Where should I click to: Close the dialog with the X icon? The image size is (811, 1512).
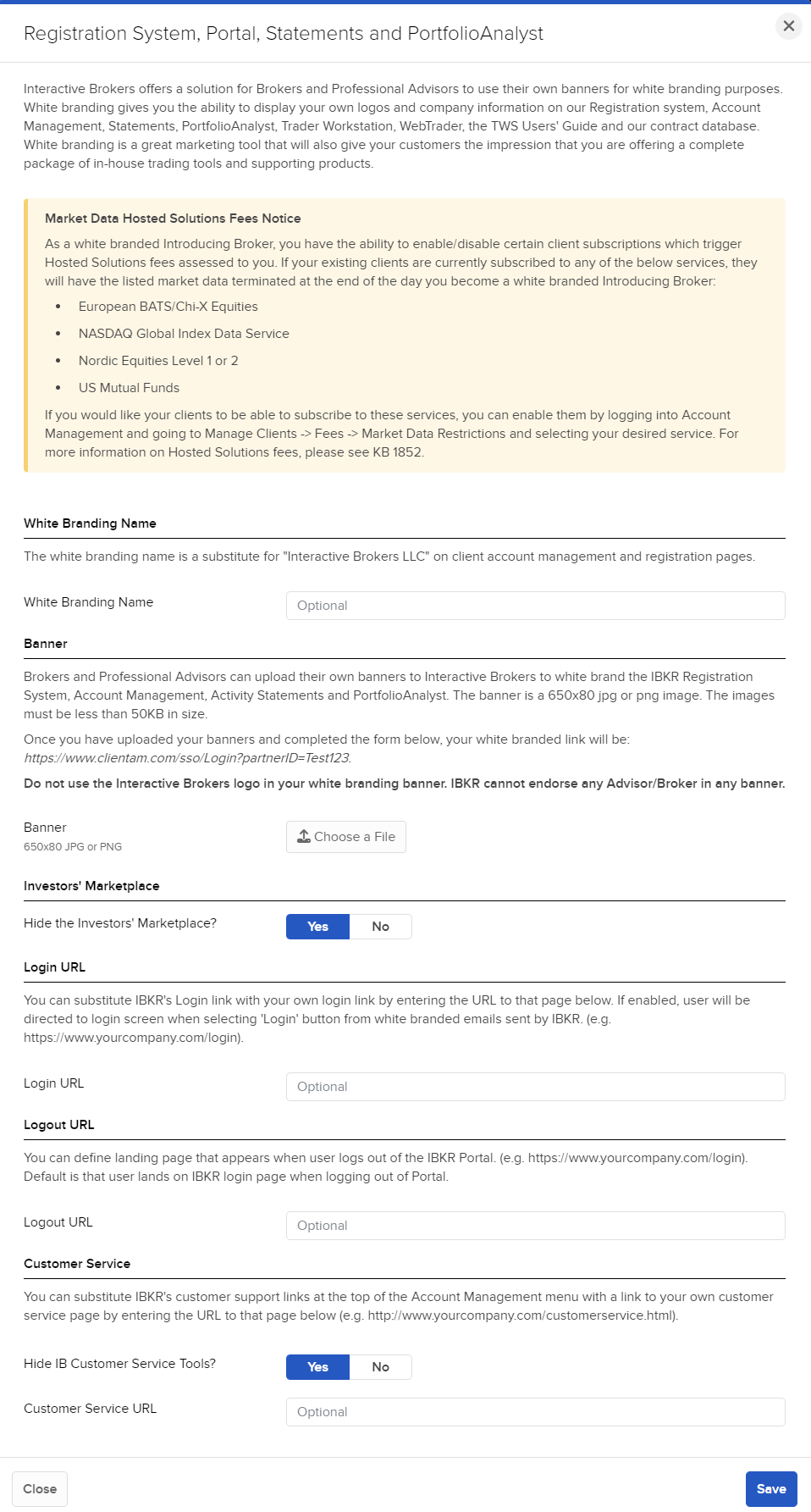(788, 26)
